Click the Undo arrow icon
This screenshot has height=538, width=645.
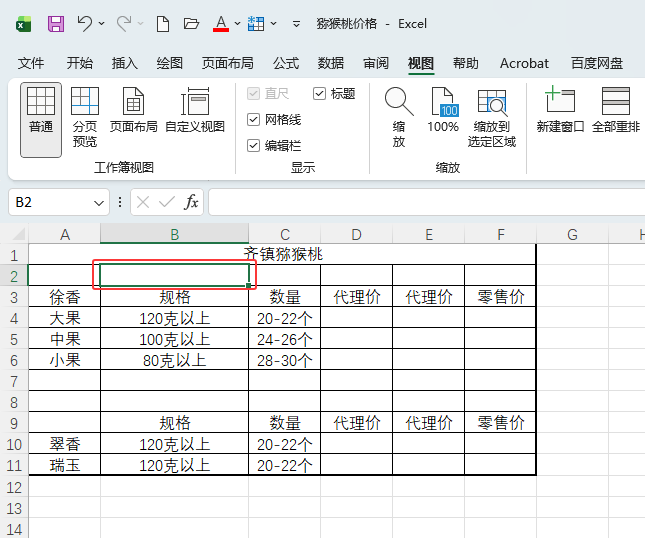84,24
